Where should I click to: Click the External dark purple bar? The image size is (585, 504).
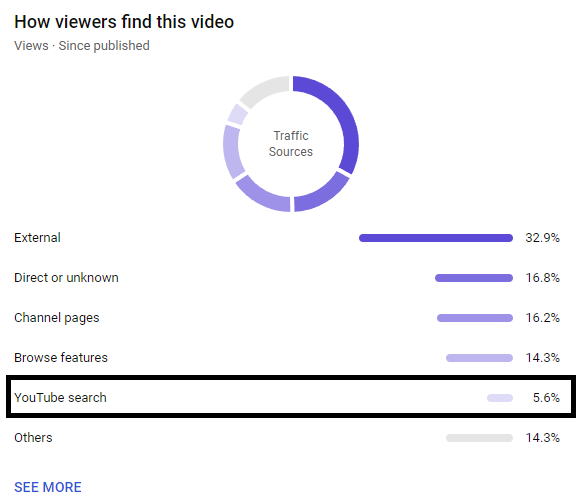coord(436,238)
